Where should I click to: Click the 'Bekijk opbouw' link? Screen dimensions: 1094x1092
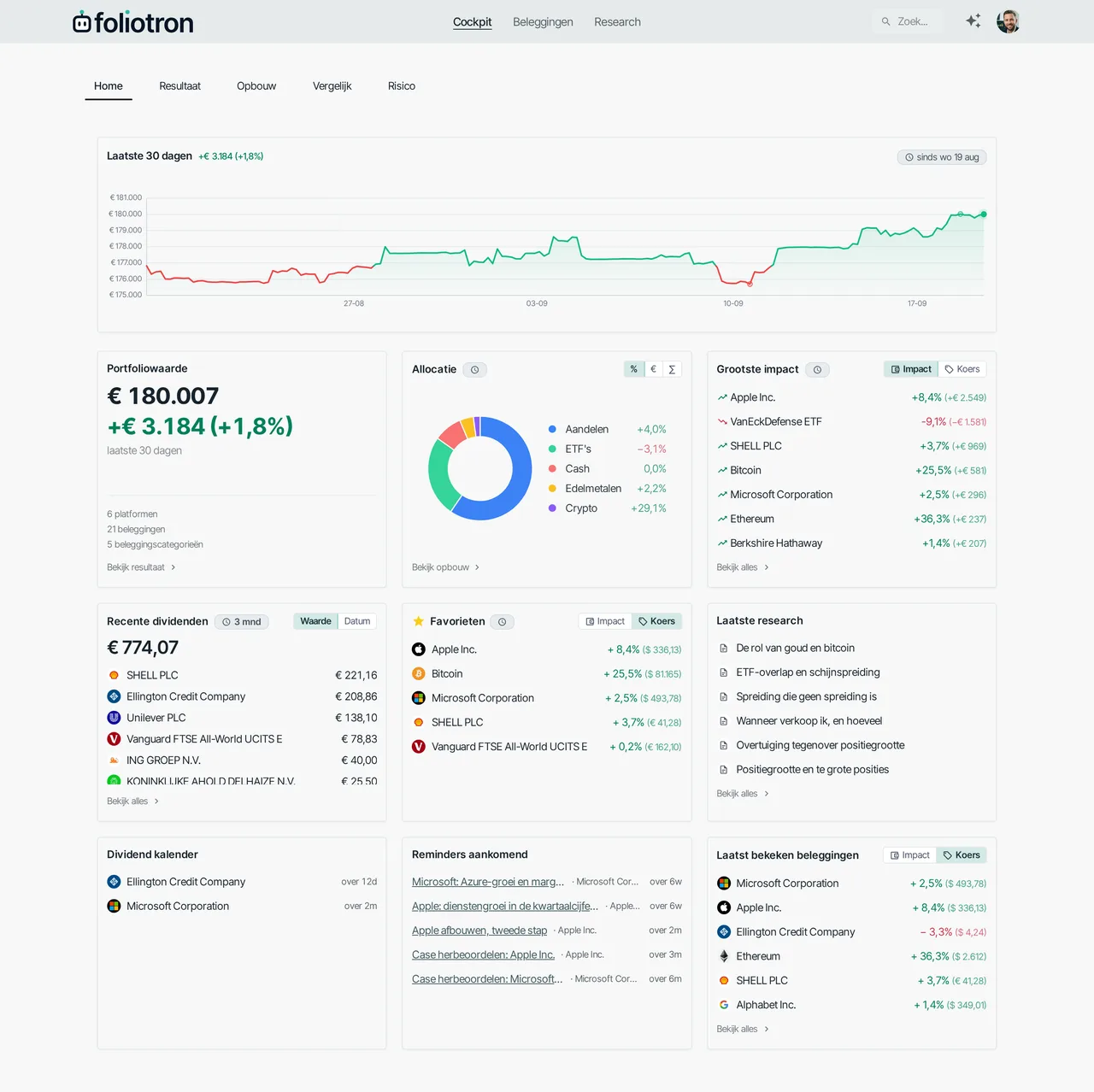coord(446,567)
